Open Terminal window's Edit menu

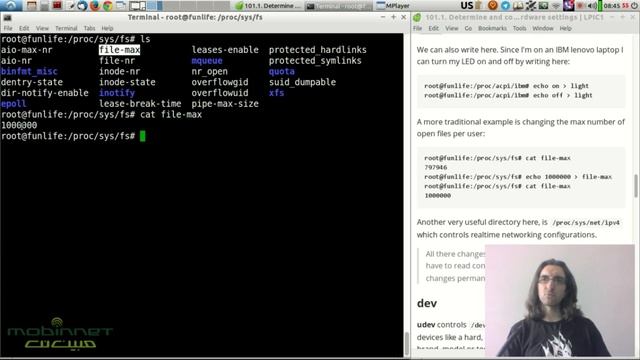(x=24, y=28)
